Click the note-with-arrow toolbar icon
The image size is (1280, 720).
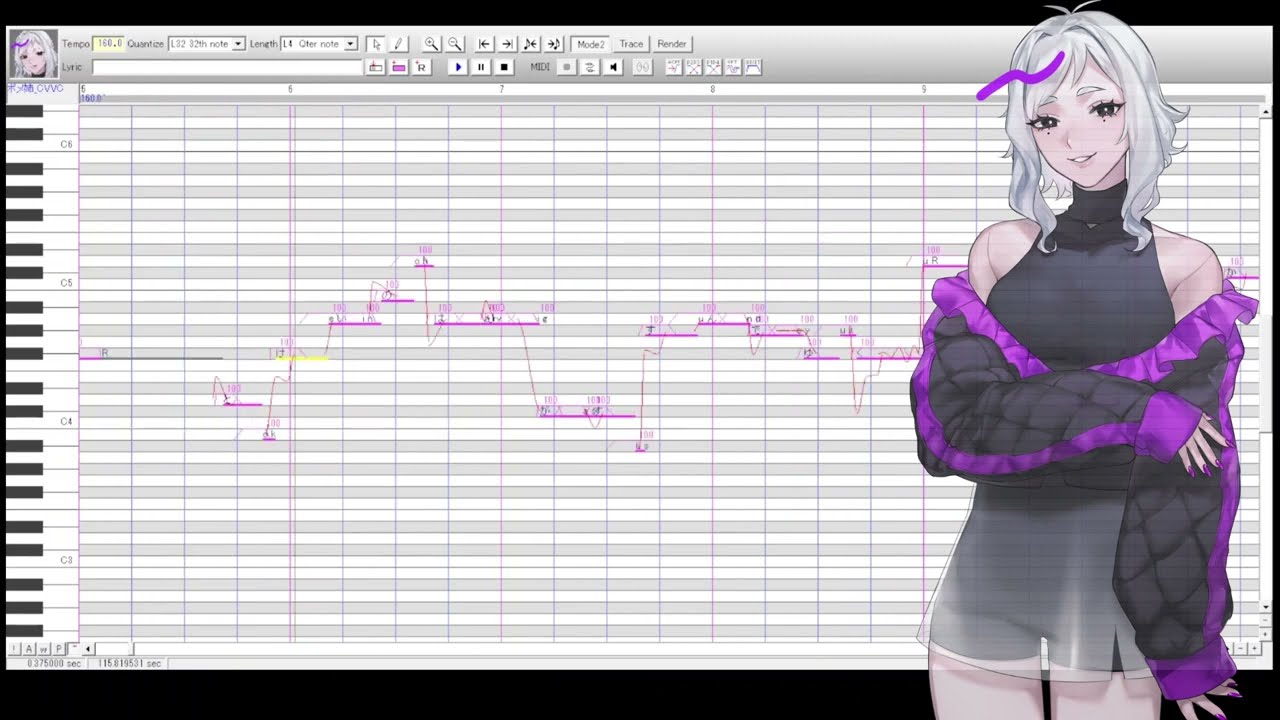pos(553,44)
